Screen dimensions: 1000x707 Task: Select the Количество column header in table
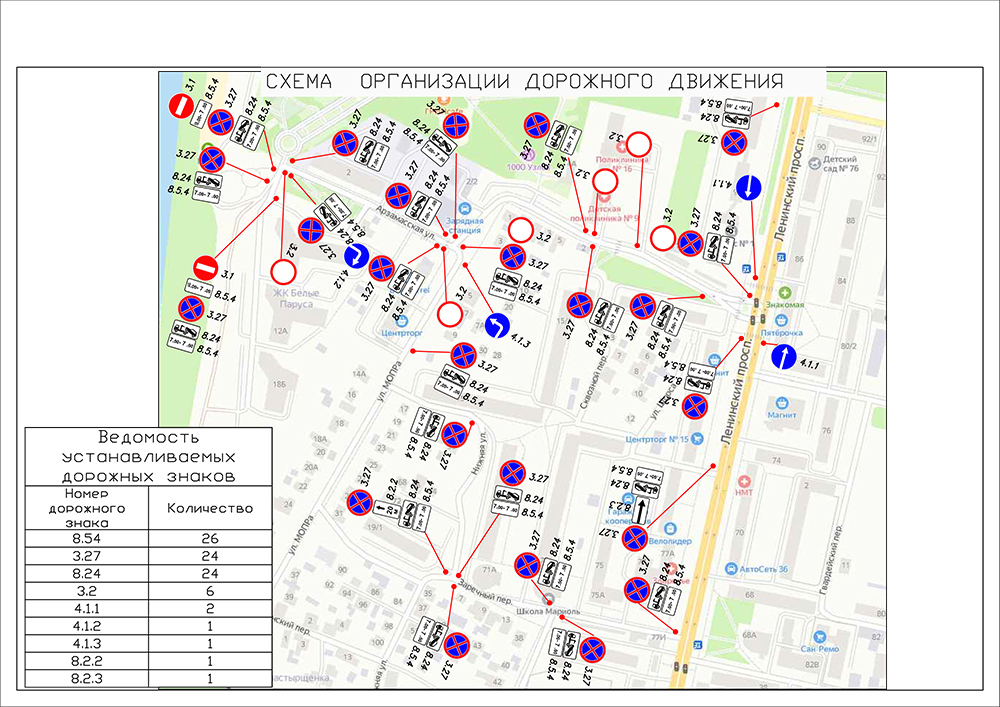(x=210, y=508)
